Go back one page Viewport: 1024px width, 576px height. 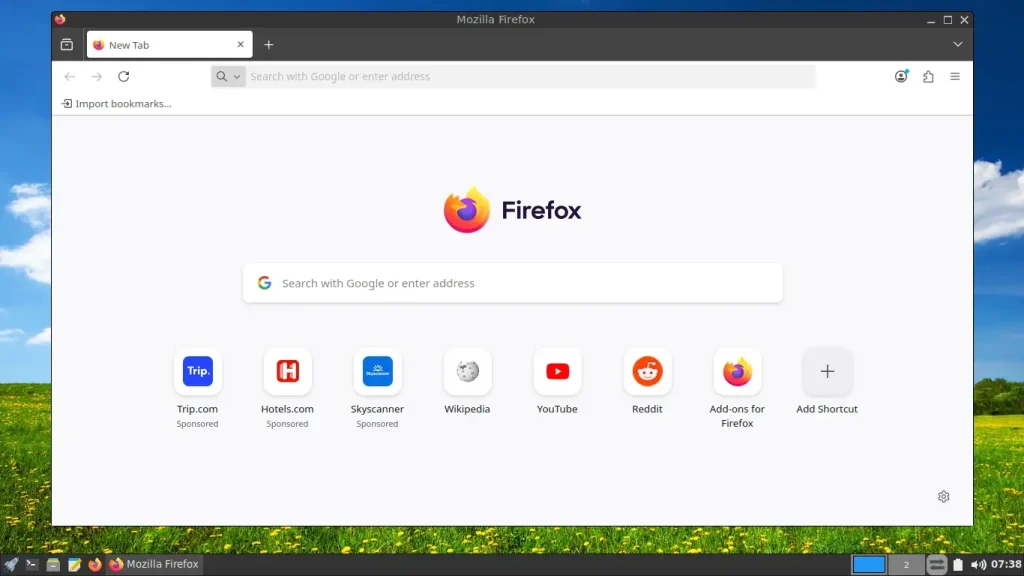click(70, 76)
